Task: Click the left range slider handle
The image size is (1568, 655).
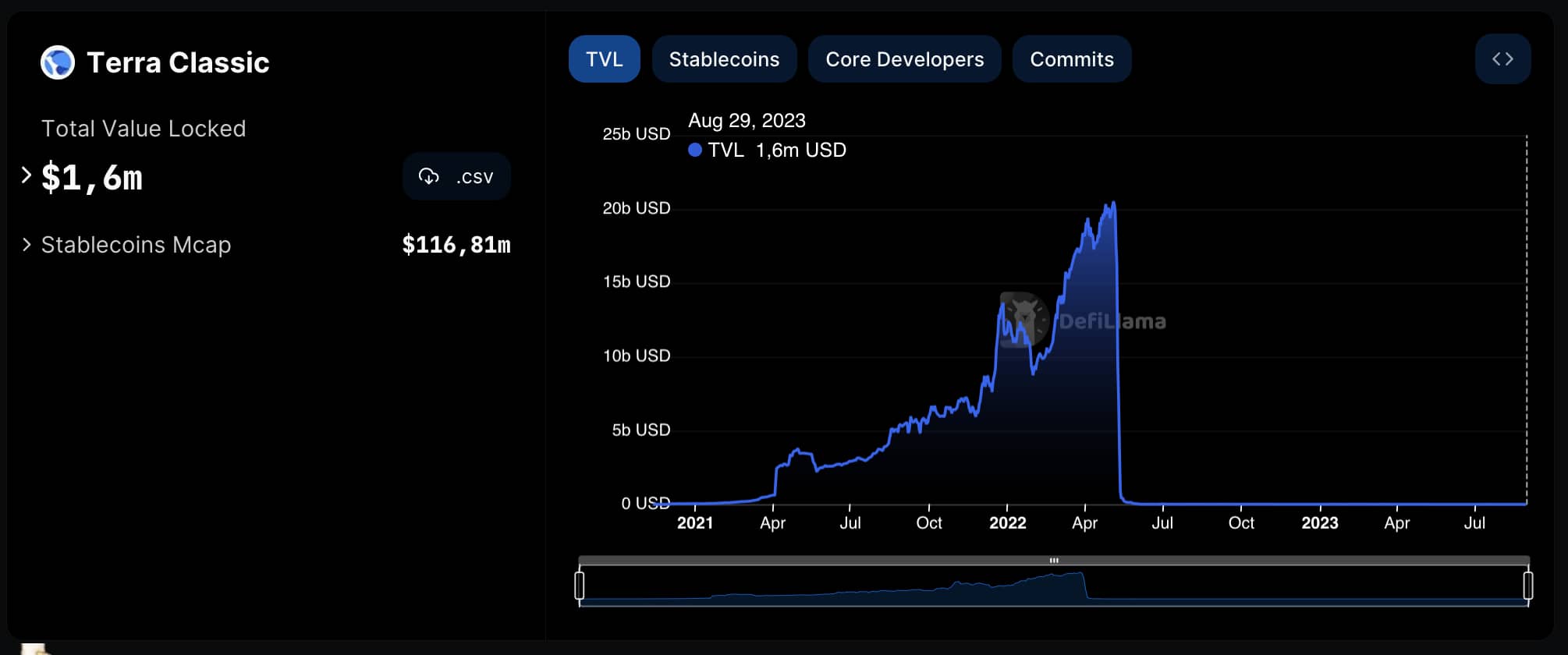Action: [x=579, y=585]
